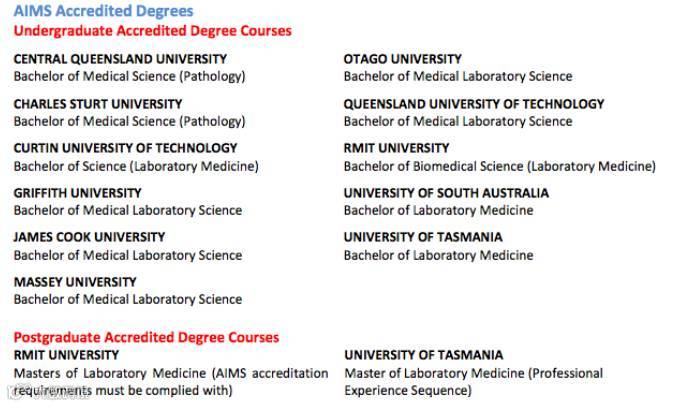Screen dimensions: 678x406
Task: Click Otago University heading
Action: 403,59
